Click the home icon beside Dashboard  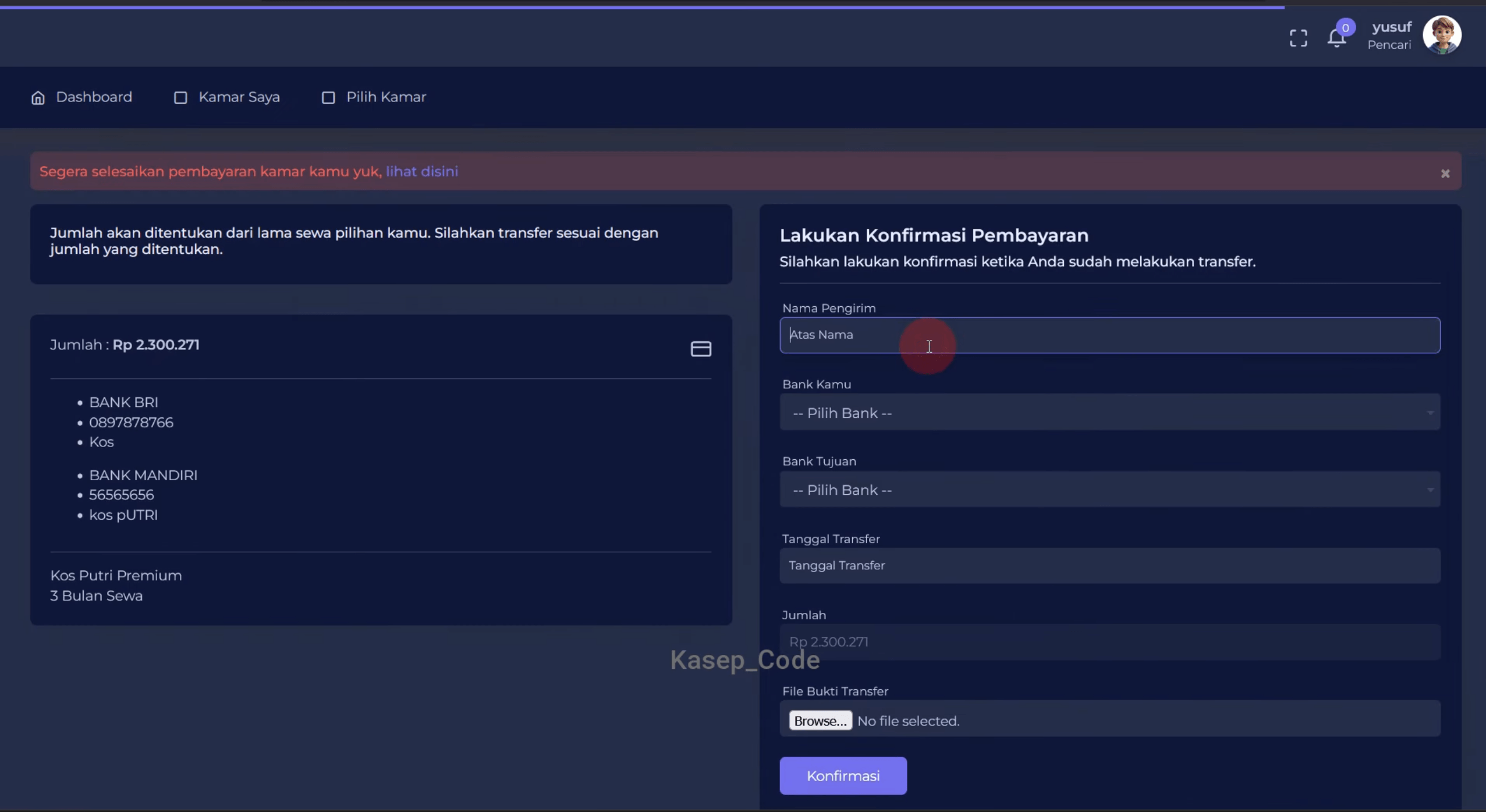(38, 98)
